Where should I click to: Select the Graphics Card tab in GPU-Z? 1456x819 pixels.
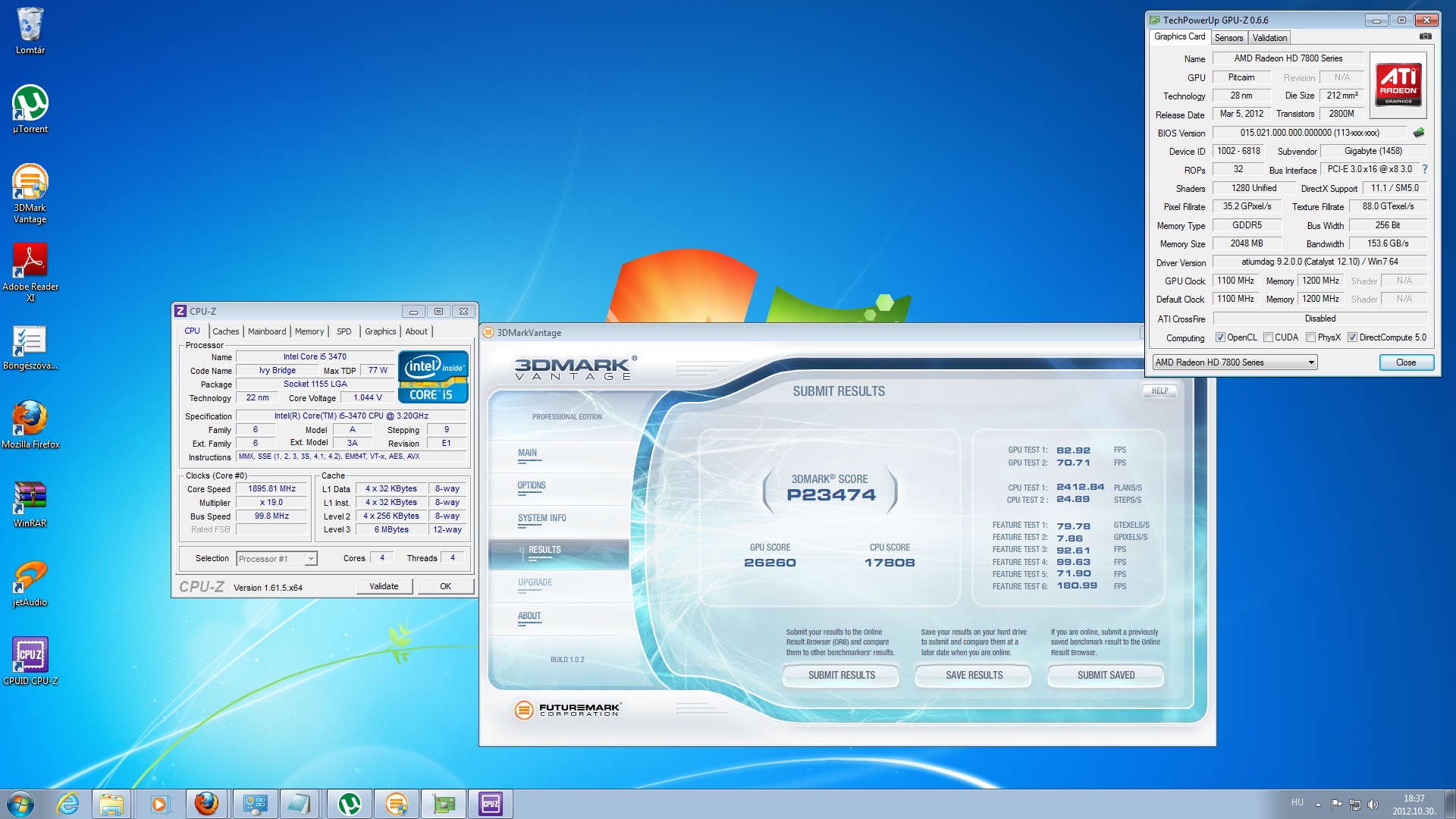pyautogui.click(x=1179, y=36)
